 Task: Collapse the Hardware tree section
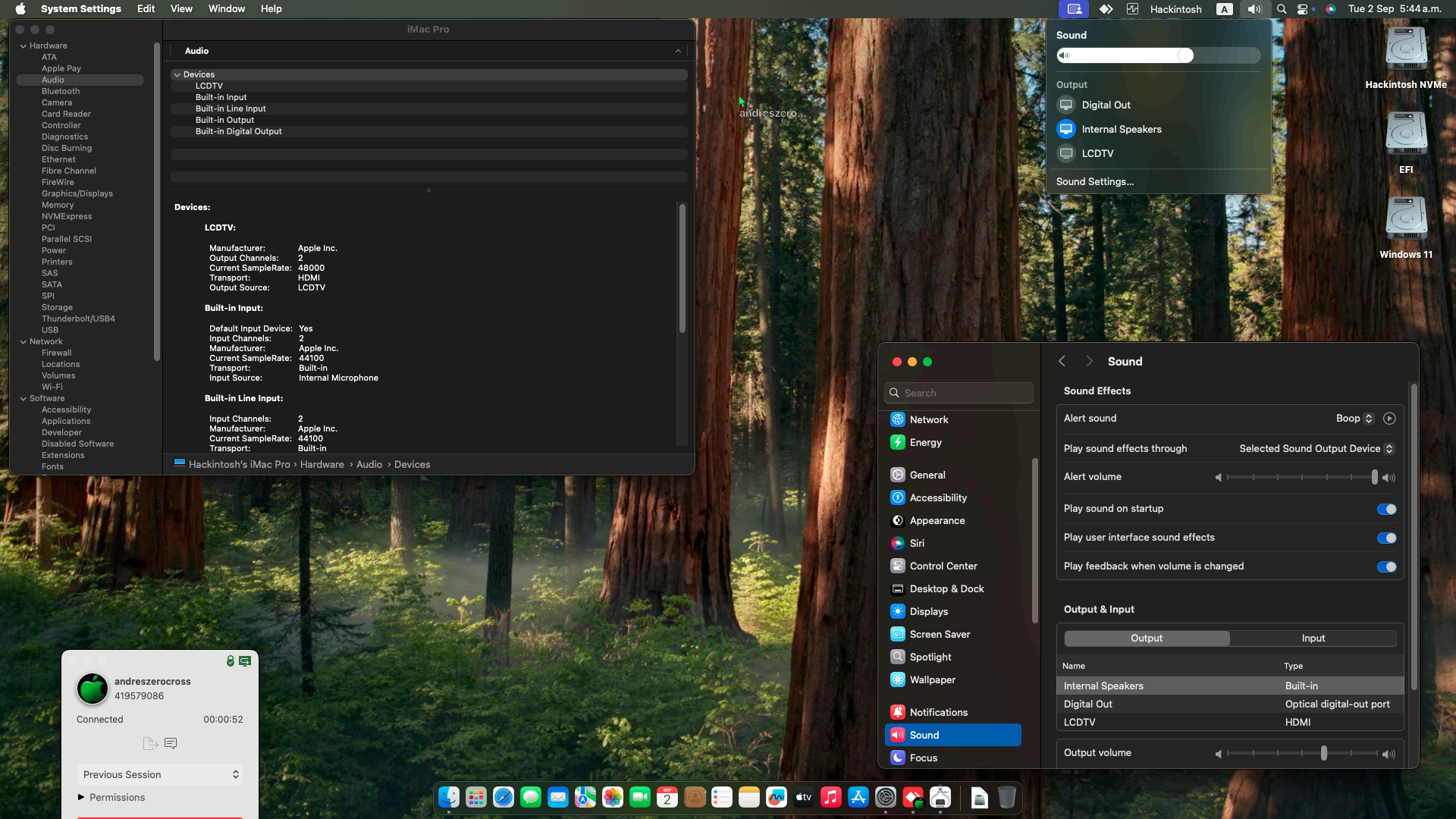tap(24, 46)
